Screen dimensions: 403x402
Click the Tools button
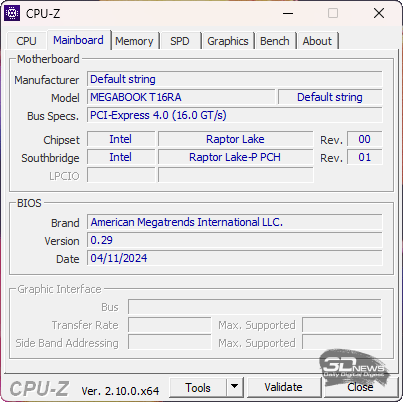coord(198,387)
